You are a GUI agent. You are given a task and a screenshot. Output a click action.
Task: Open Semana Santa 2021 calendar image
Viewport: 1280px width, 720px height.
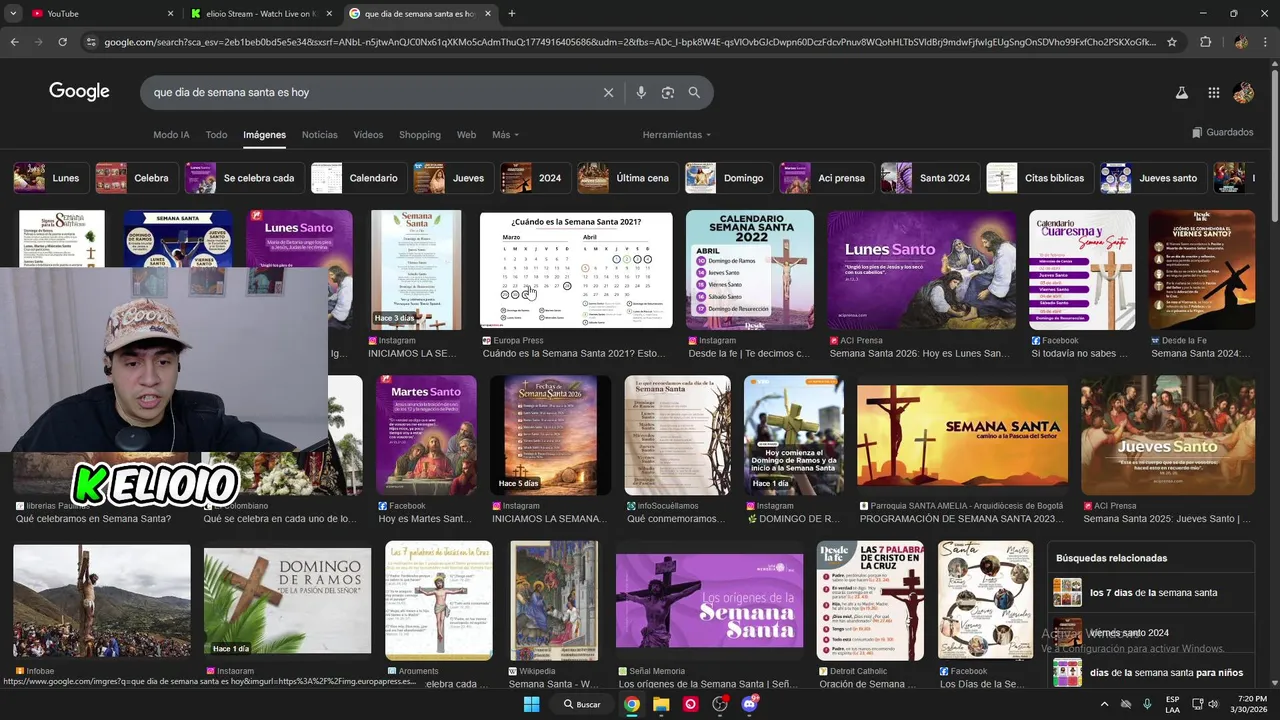pos(576,269)
